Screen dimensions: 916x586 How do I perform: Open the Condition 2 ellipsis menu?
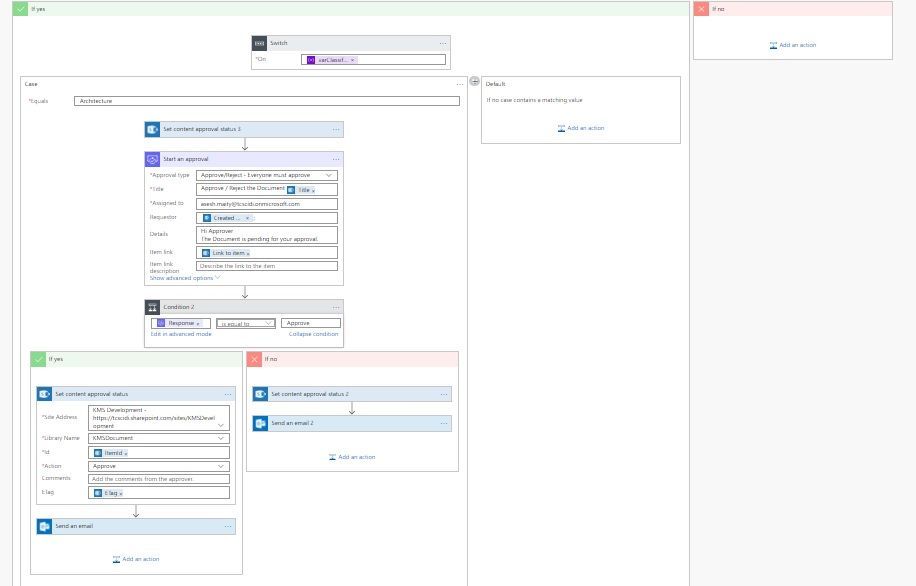coord(336,307)
